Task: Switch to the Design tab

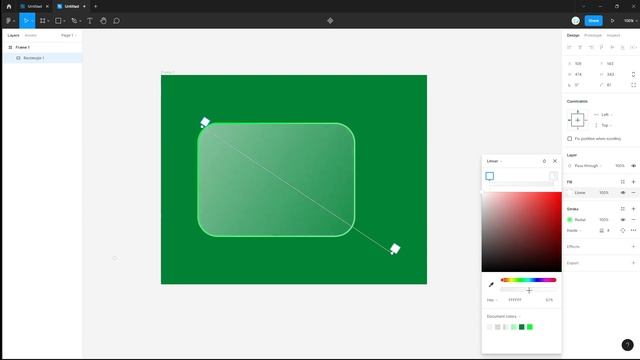Action: pyautogui.click(x=573, y=36)
